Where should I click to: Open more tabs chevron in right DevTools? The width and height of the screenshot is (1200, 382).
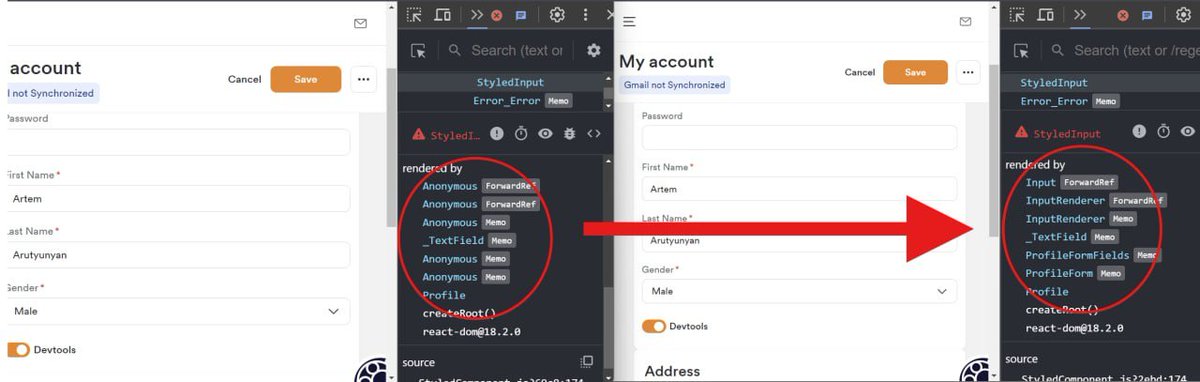tap(1079, 15)
